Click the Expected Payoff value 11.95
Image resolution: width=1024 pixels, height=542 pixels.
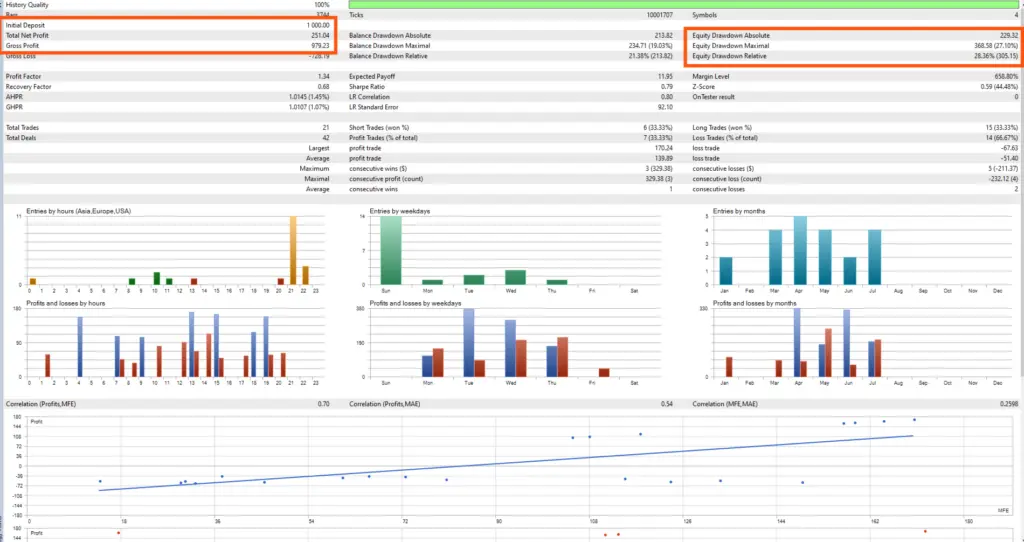click(665, 76)
